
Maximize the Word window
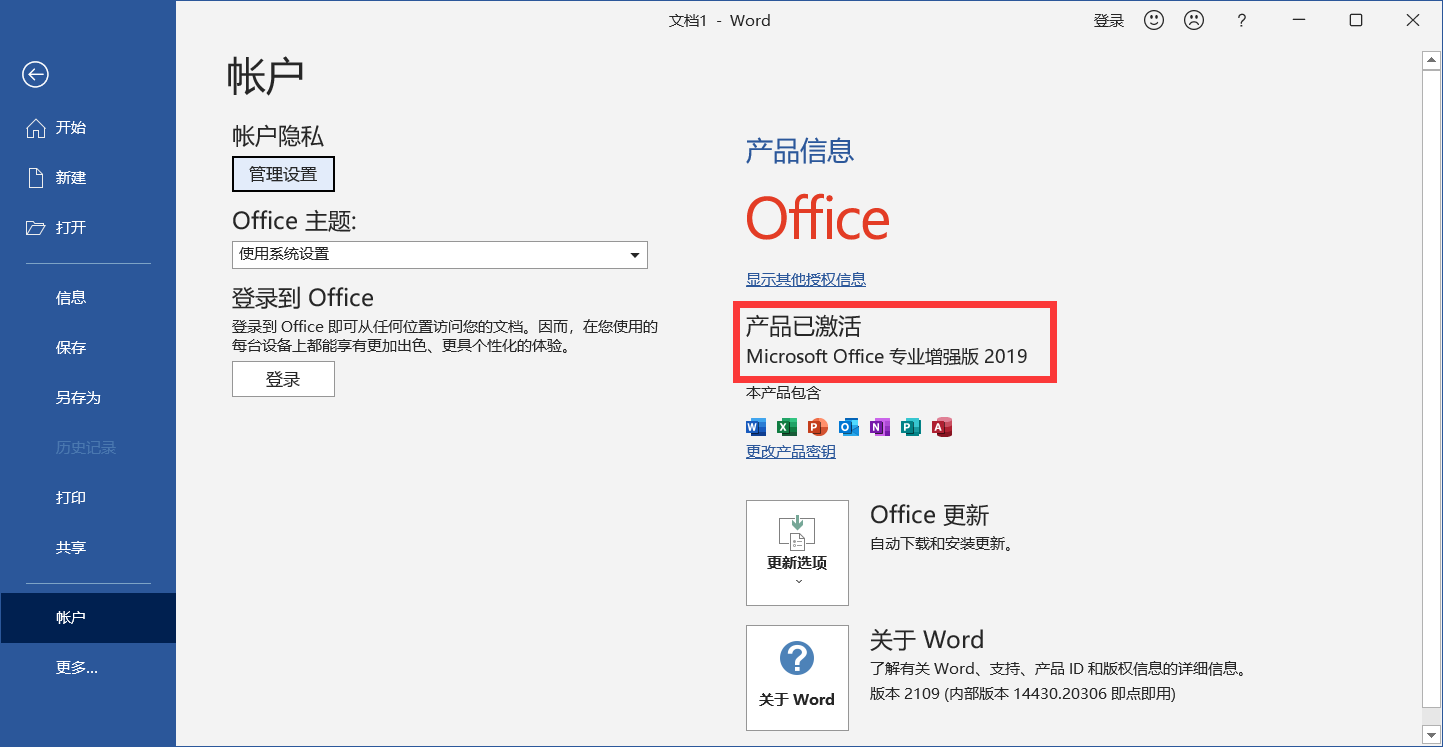click(x=1356, y=20)
